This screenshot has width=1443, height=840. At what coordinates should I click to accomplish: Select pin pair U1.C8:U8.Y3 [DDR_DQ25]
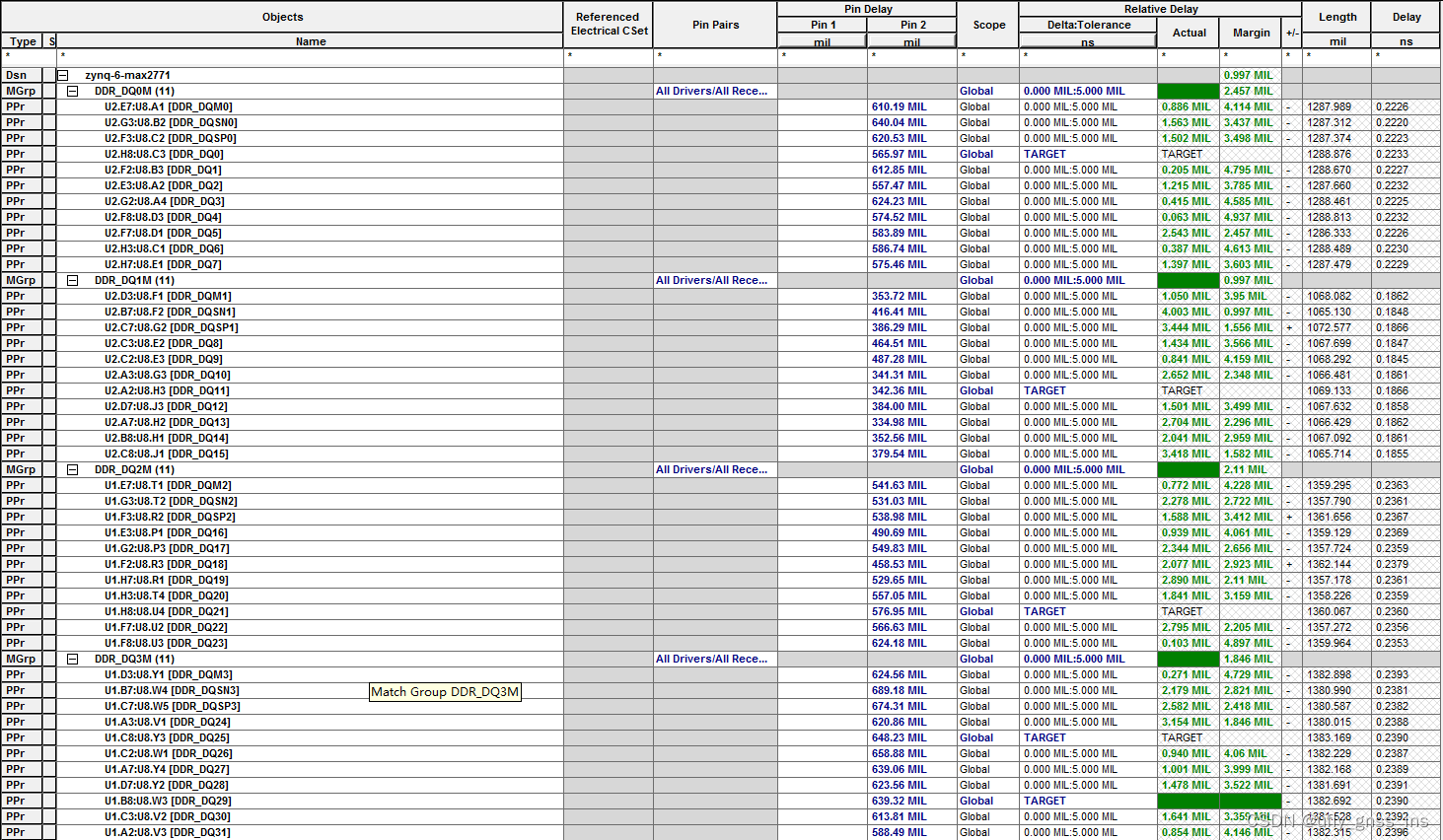point(167,737)
